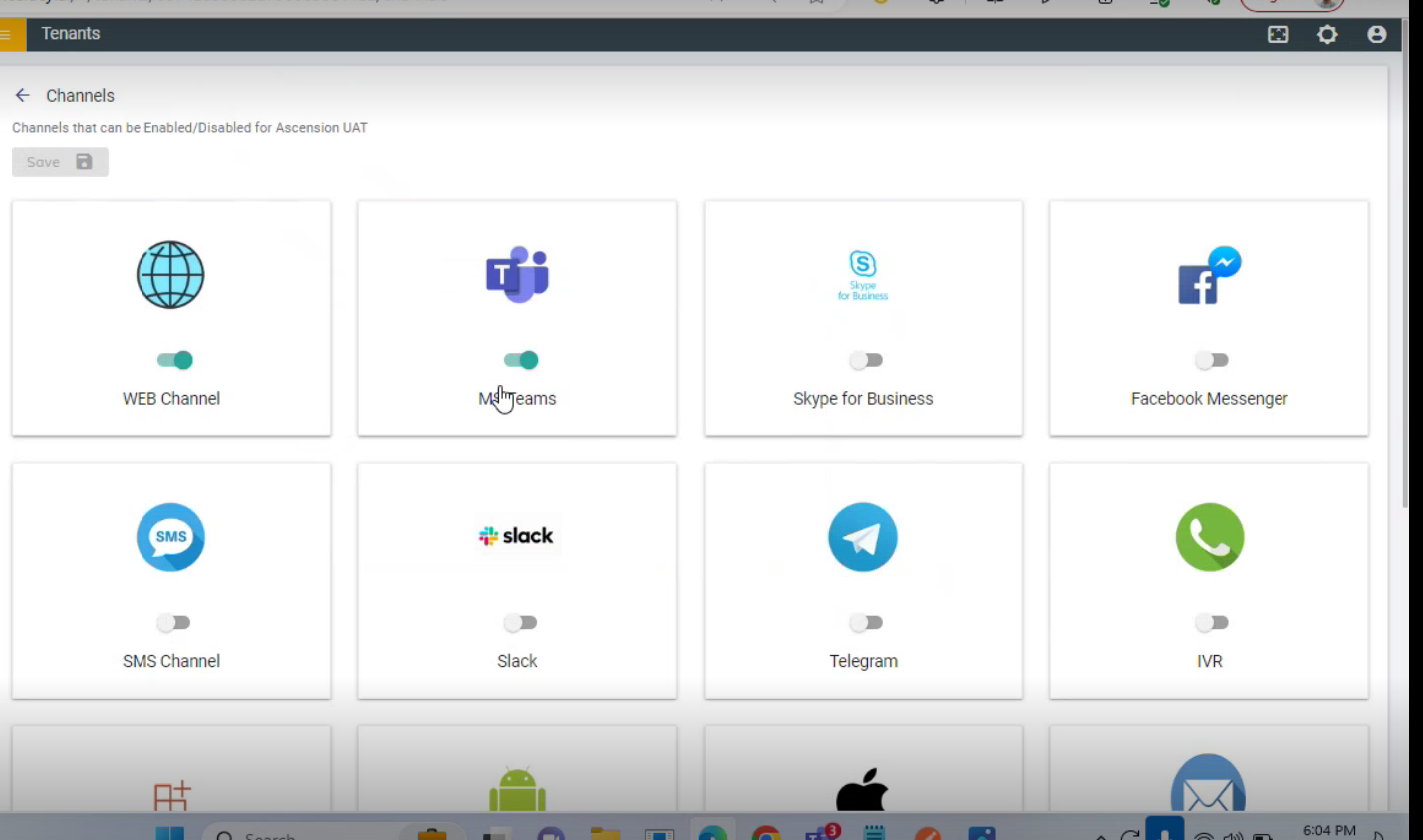Click the Facebook Messenger logo icon
Image resolution: width=1423 pixels, height=840 pixels.
pos(1209,275)
